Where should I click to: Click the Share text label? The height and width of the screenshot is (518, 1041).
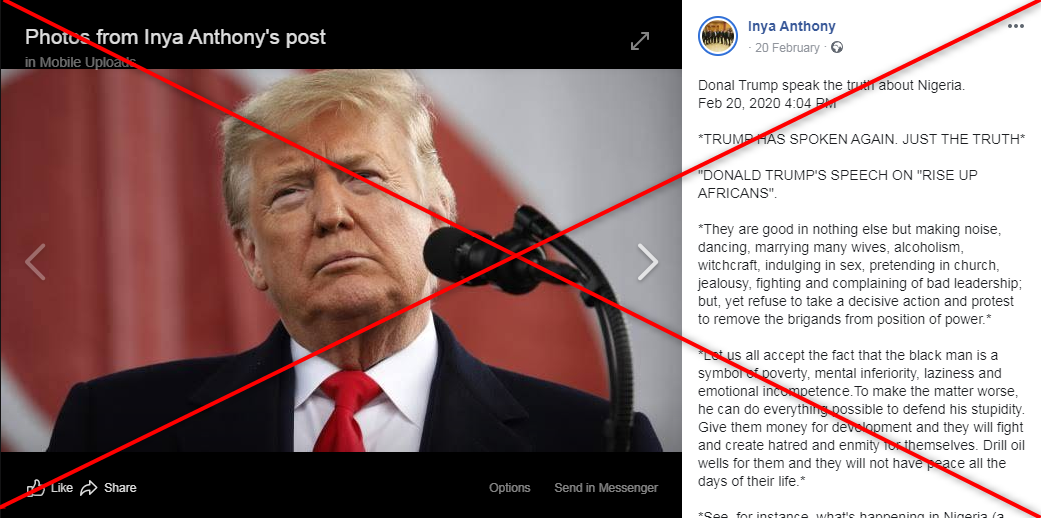120,488
